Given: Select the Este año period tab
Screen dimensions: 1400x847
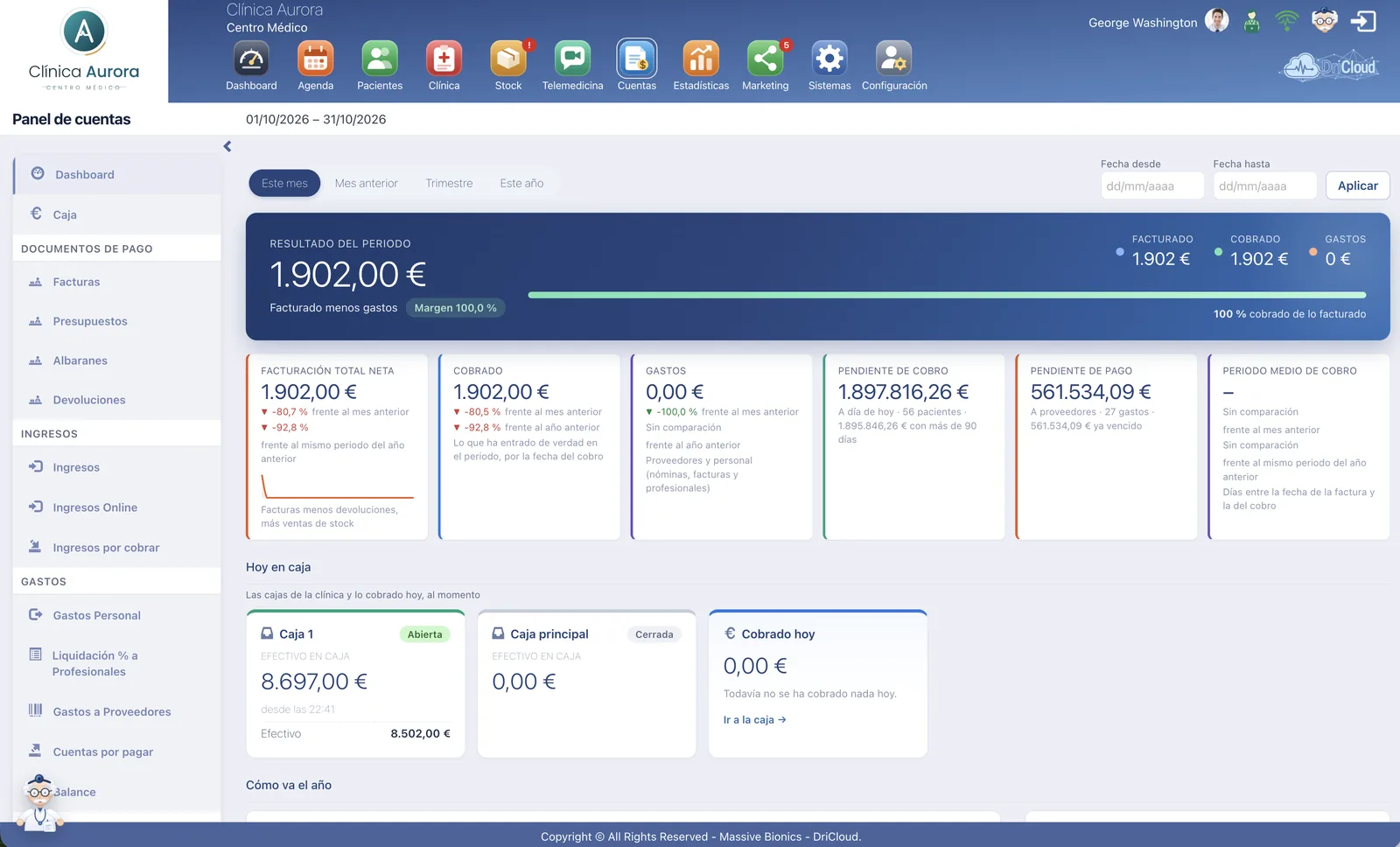Looking at the screenshot, I should point(521,183).
